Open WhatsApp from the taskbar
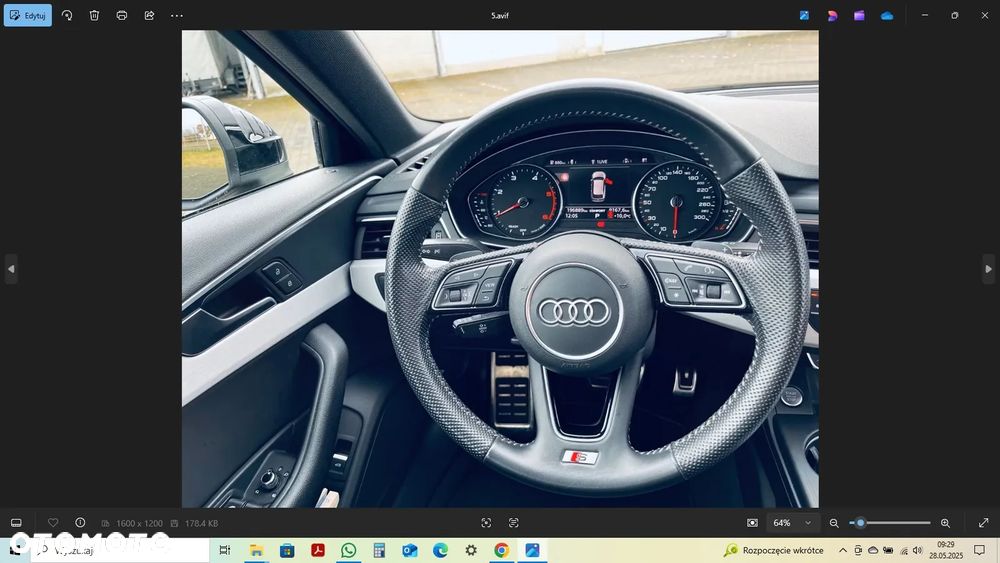Image resolution: width=1000 pixels, height=563 pixels. pos(348,550)
